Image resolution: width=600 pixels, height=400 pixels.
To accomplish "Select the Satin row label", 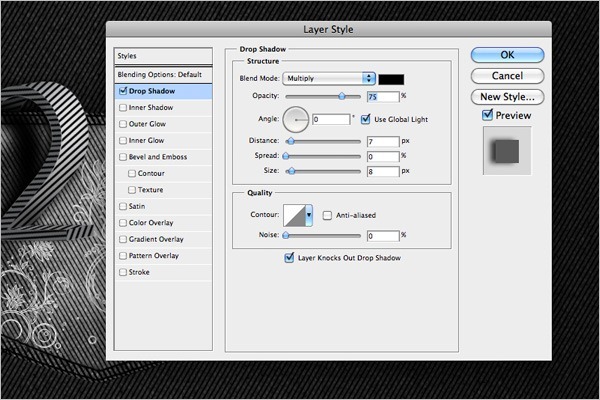I will coord(137,206).
